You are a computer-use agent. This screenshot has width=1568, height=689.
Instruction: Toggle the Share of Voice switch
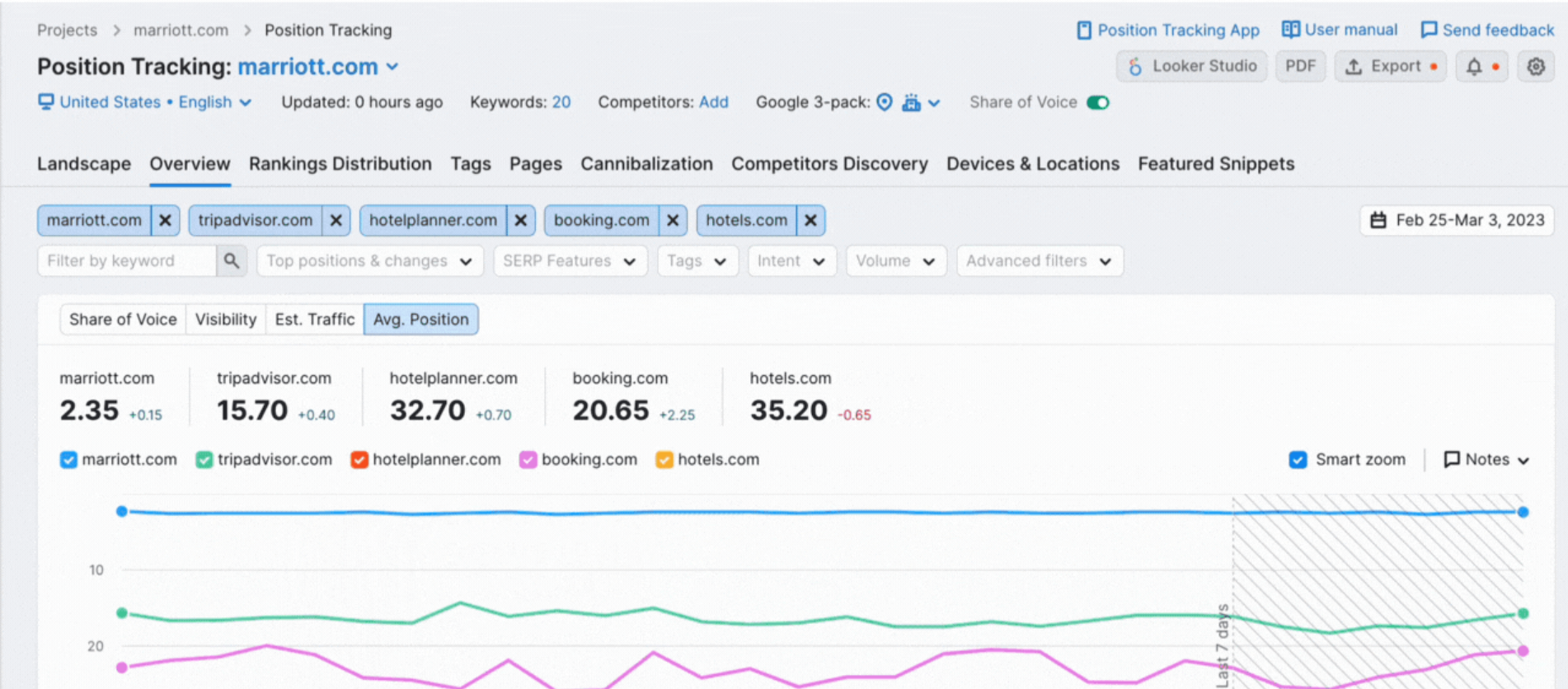click(1098, 102)
